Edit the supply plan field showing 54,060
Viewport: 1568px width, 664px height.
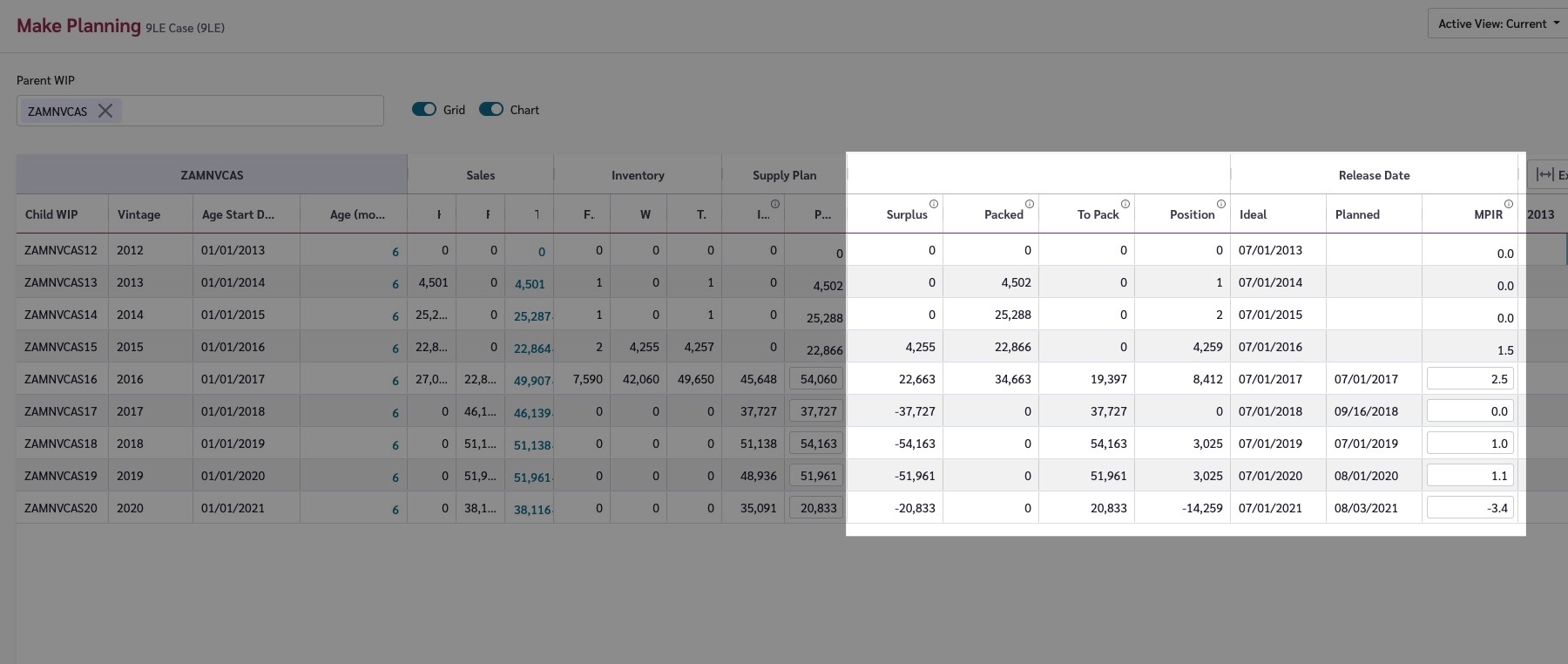817,379
